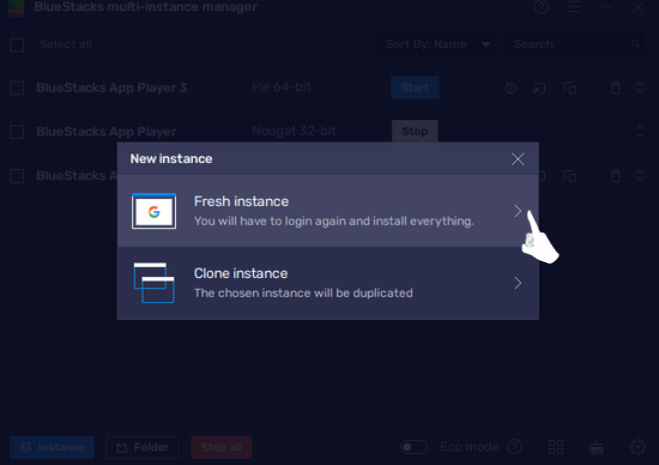Image resolution: width=659 pixels, height=465 pixels.
Task: Start BlueStacks App Player 3
Action: tap(415, 87)
